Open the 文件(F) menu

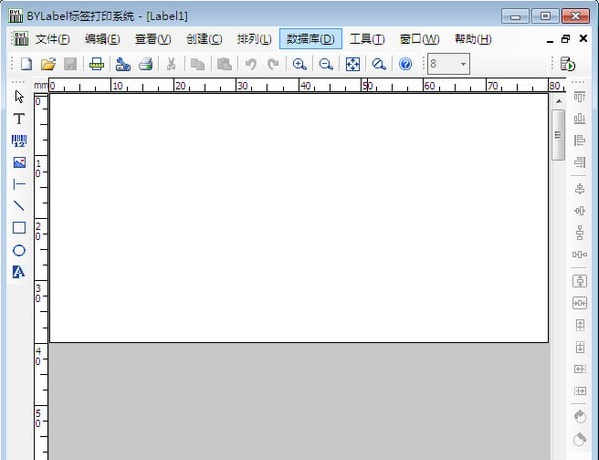(x=52, y=39)
